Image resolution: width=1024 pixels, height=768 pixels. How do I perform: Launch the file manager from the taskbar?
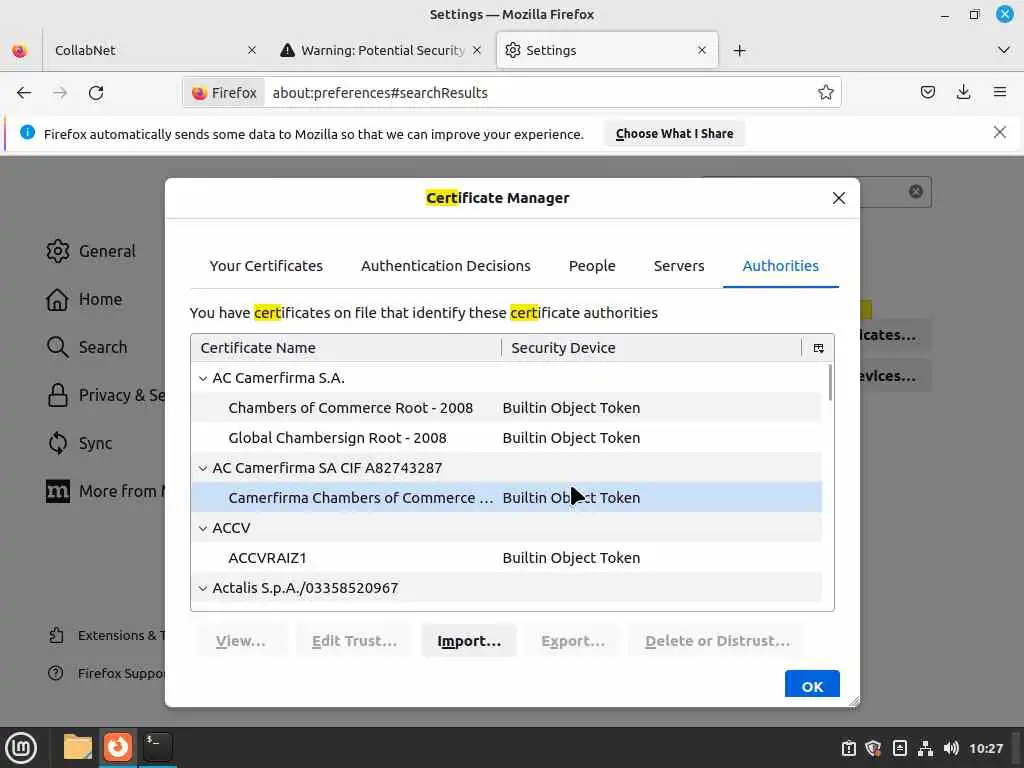(x=78, y=747)
